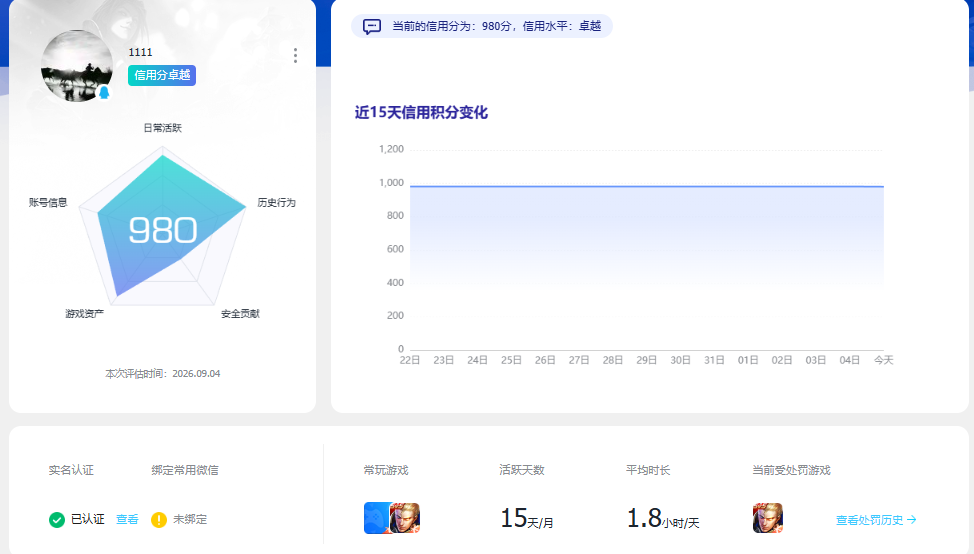The width and height of the screenshot is (974, 554).
Task: Click the green verified check icon
Action: pyautogui.click(x=57, y=520)
